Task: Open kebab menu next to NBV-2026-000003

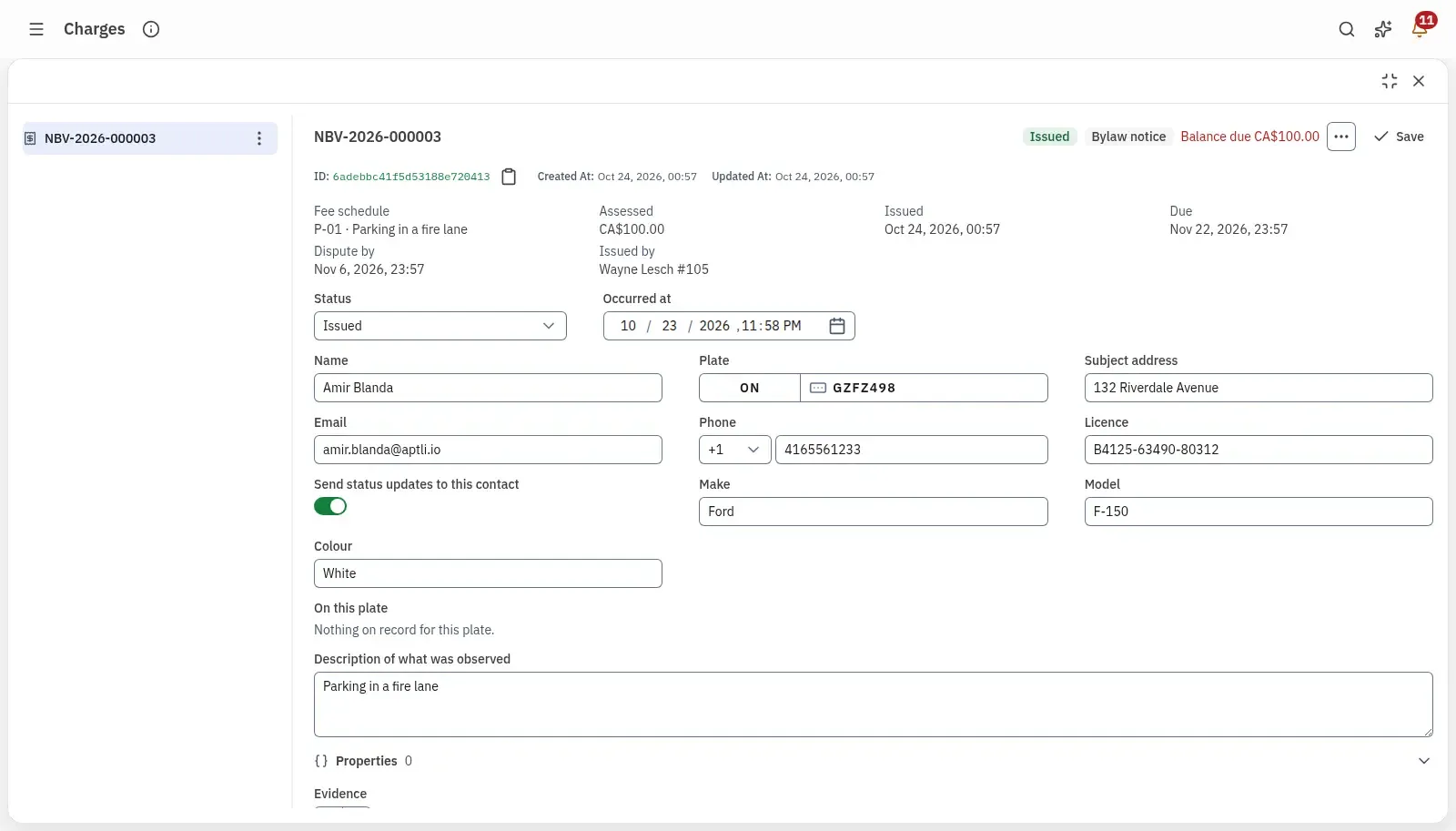Action: pyautogui.click(x=259, y=138)
